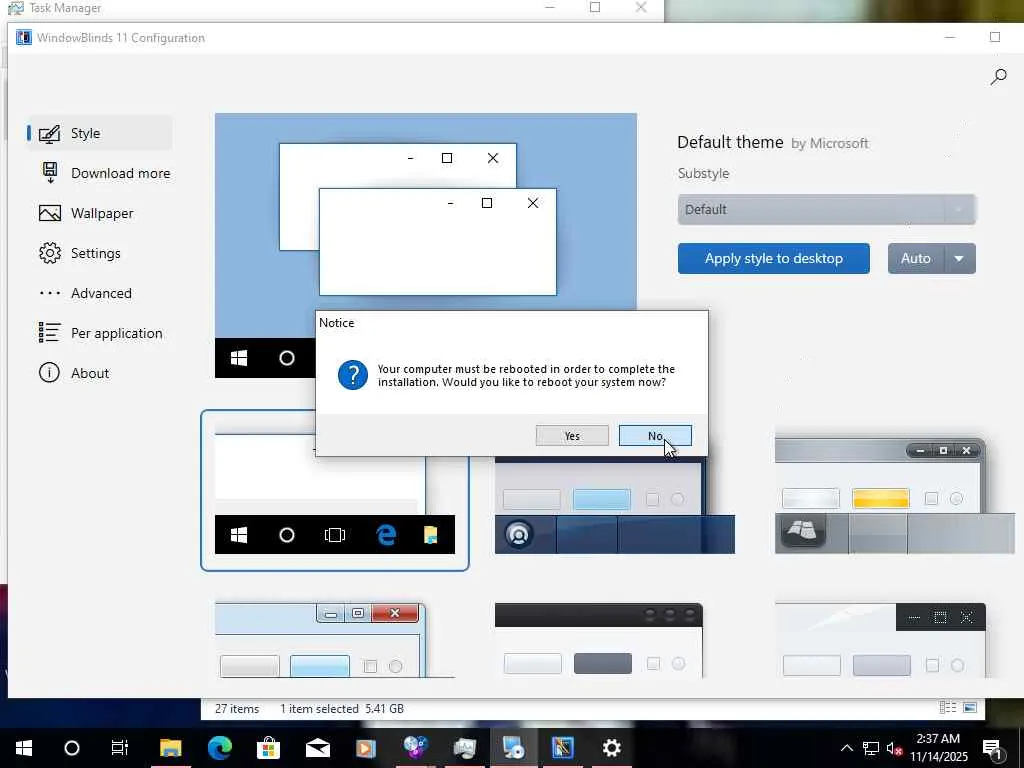Click the Cortana circle on taskbar

pyautogui.click(x=72, y=748)
